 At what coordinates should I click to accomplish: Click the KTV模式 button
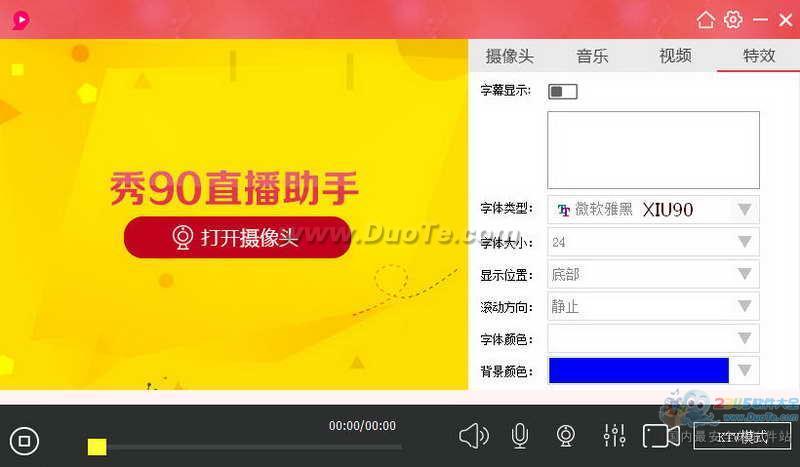click(742, 437)
